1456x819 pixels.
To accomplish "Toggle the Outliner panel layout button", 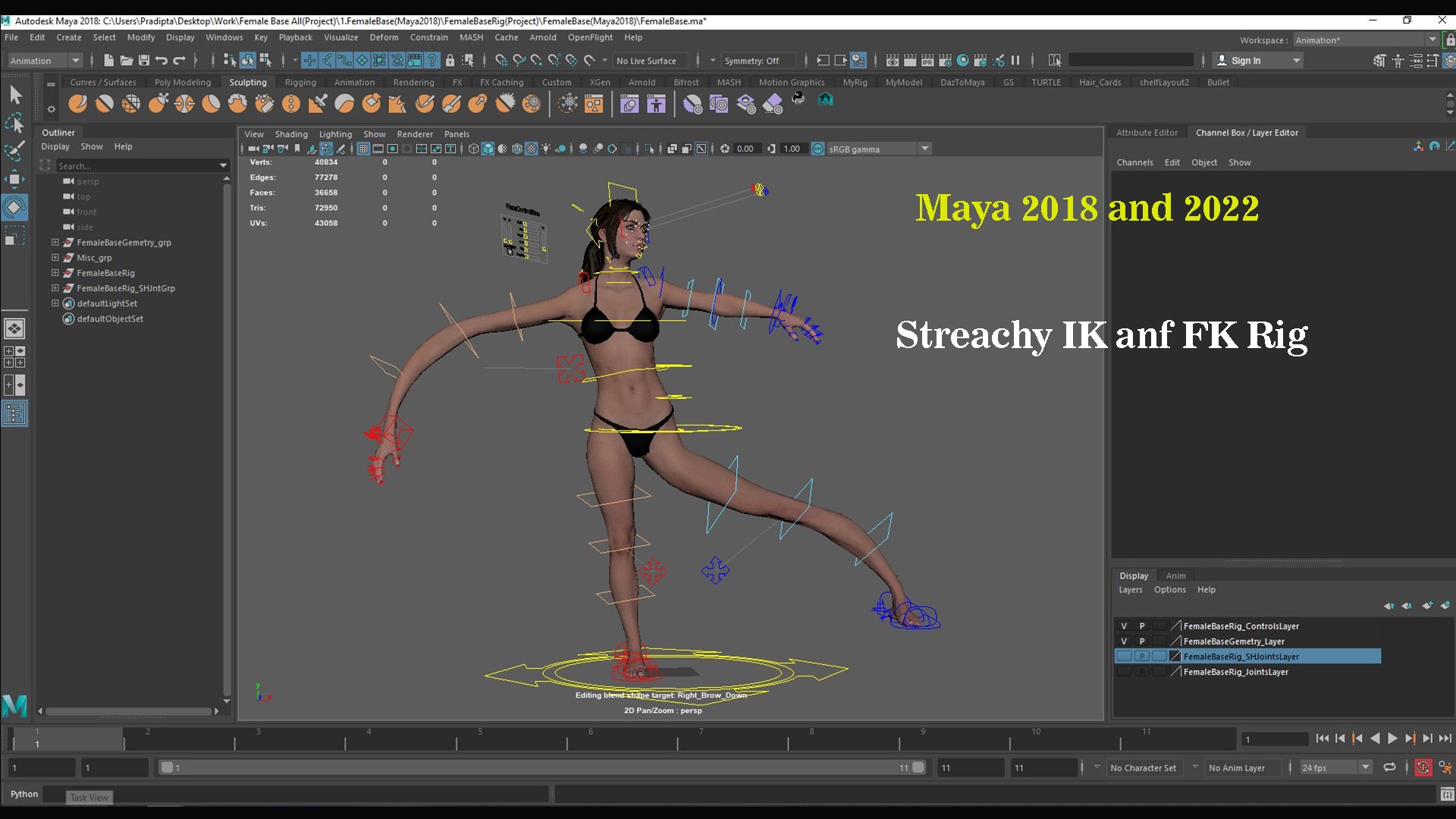I will click(15, 414).
